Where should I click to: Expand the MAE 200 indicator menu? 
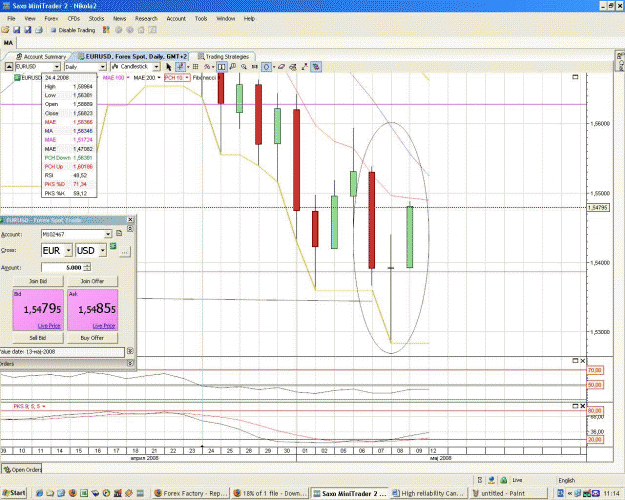[159, 78]
